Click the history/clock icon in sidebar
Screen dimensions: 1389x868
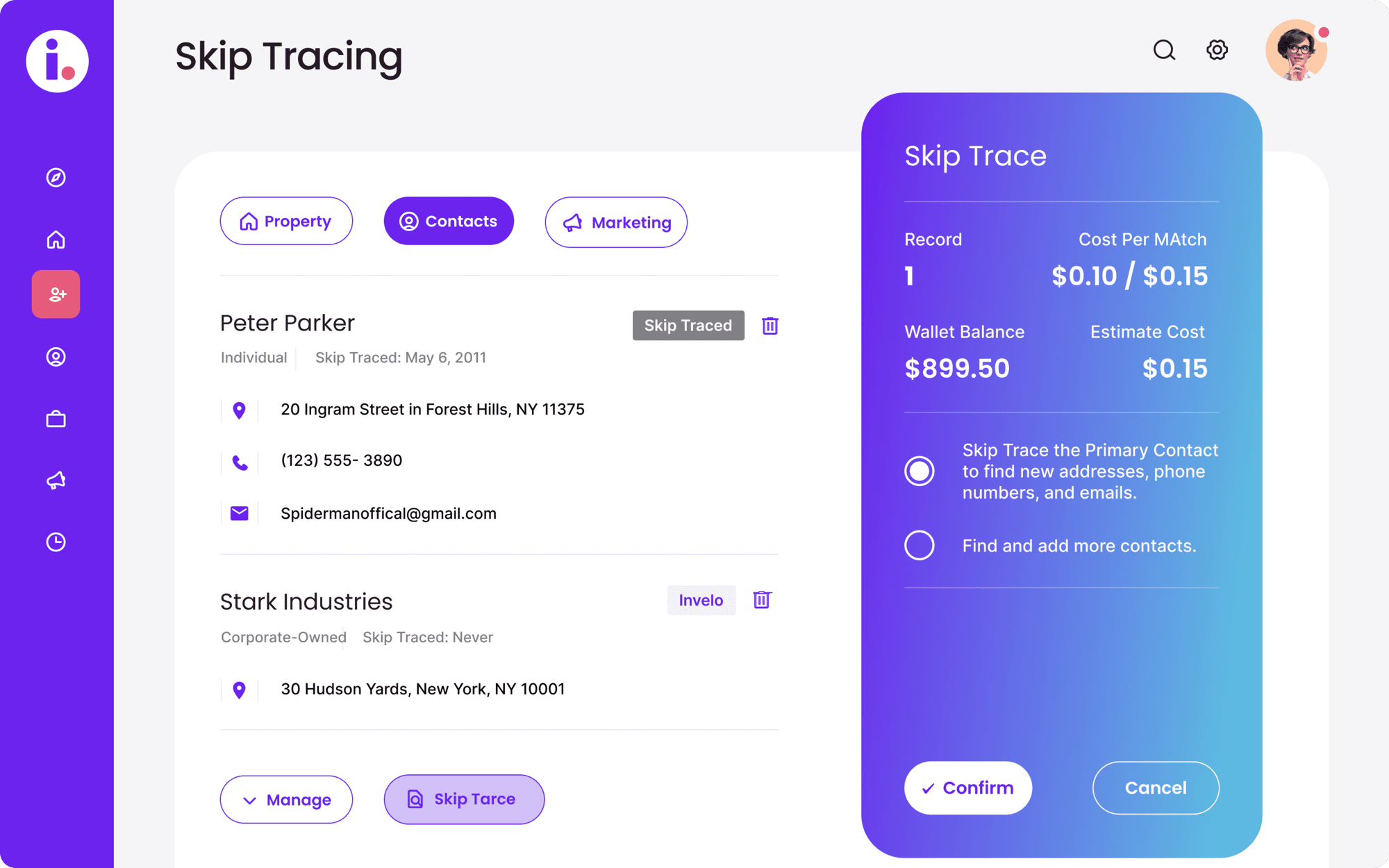[56, 542]
